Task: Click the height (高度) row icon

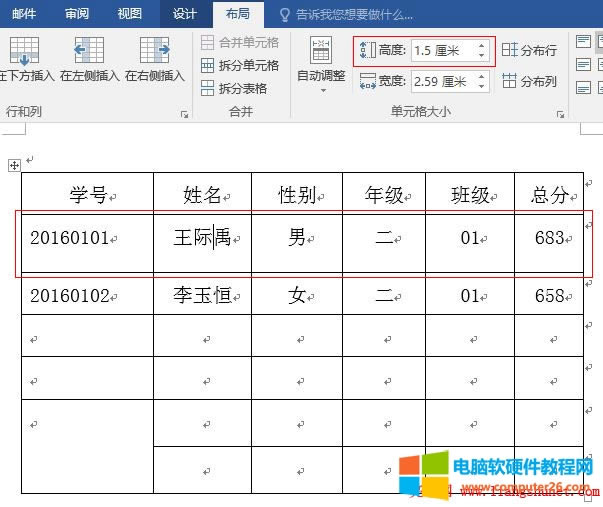Action: [x=367, y=50]
